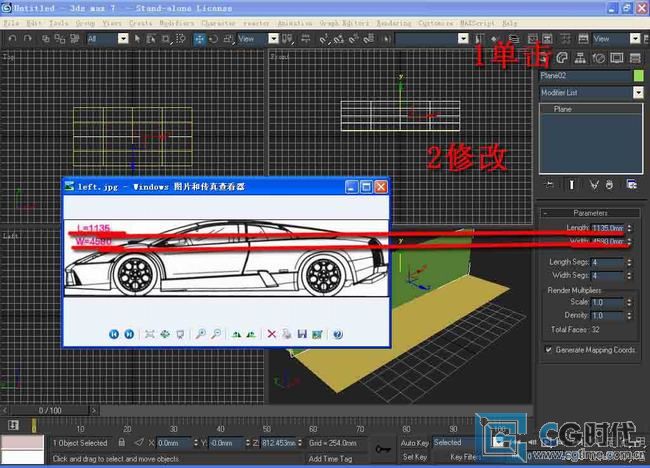This screenshot has width=650, height=468.
Task: Click the Help icon in picture viewer
Action: coord(338,334)
